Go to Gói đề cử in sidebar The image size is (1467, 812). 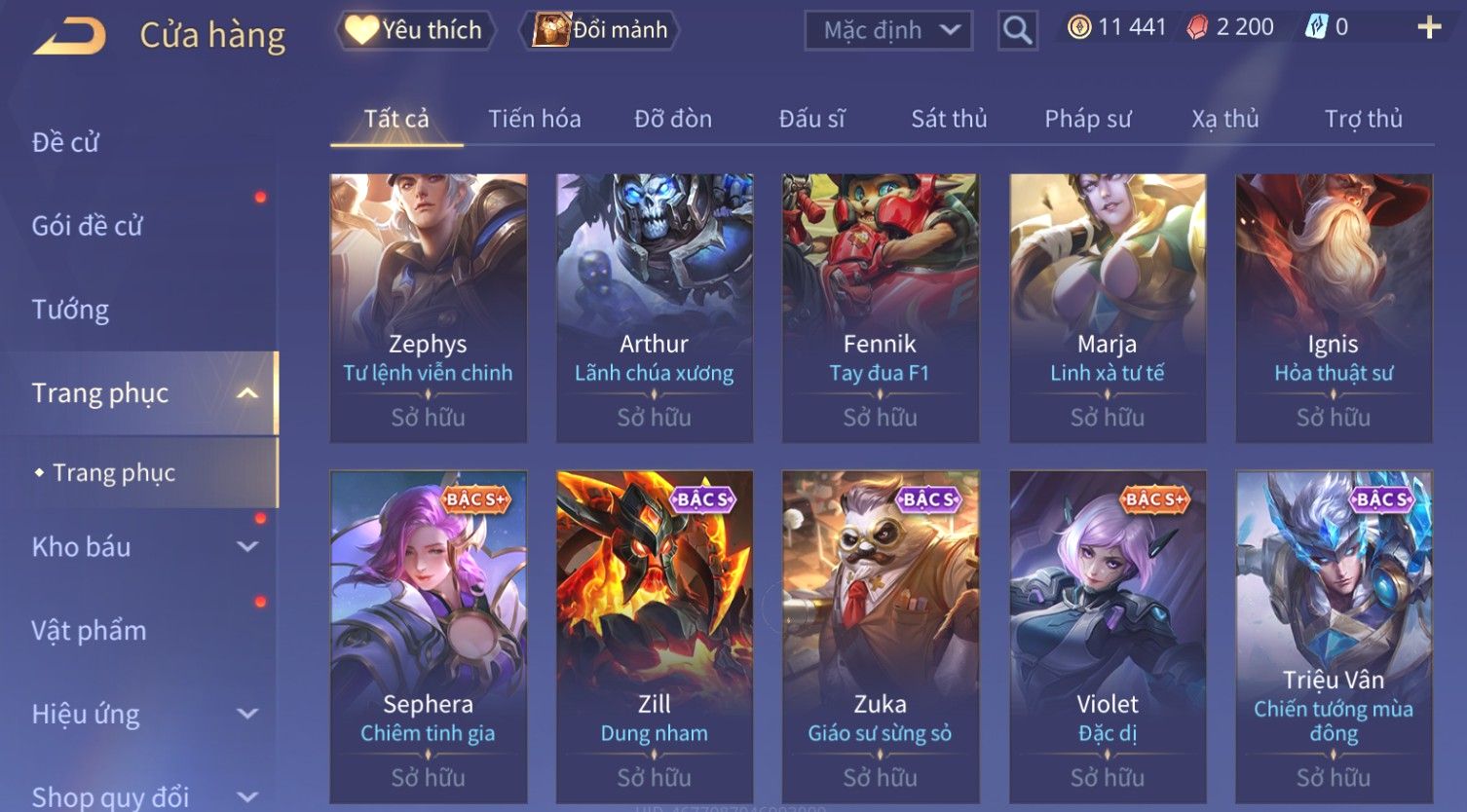point(87,226)
